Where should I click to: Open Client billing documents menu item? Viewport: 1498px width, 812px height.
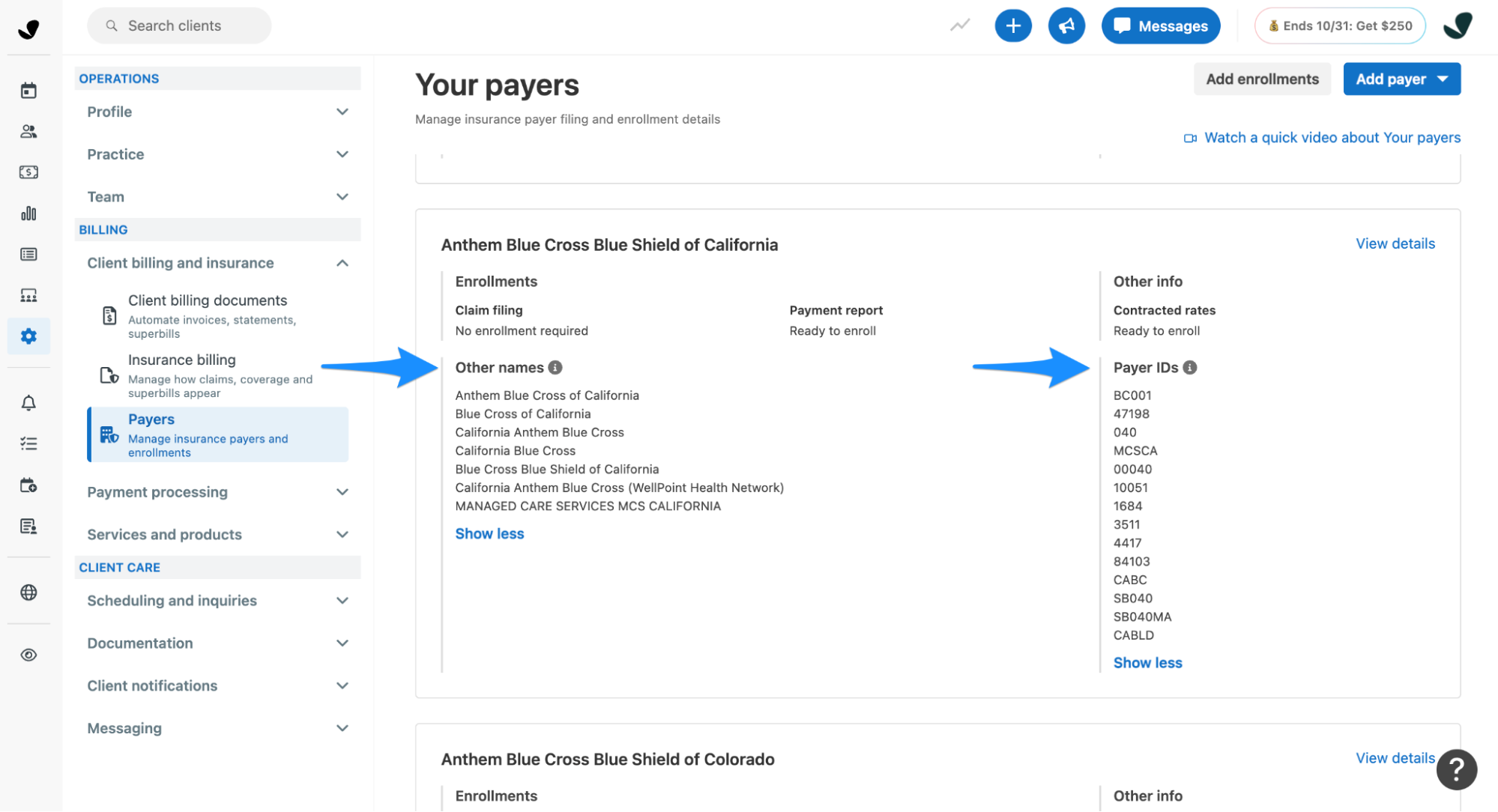click(x=219, y=316)
